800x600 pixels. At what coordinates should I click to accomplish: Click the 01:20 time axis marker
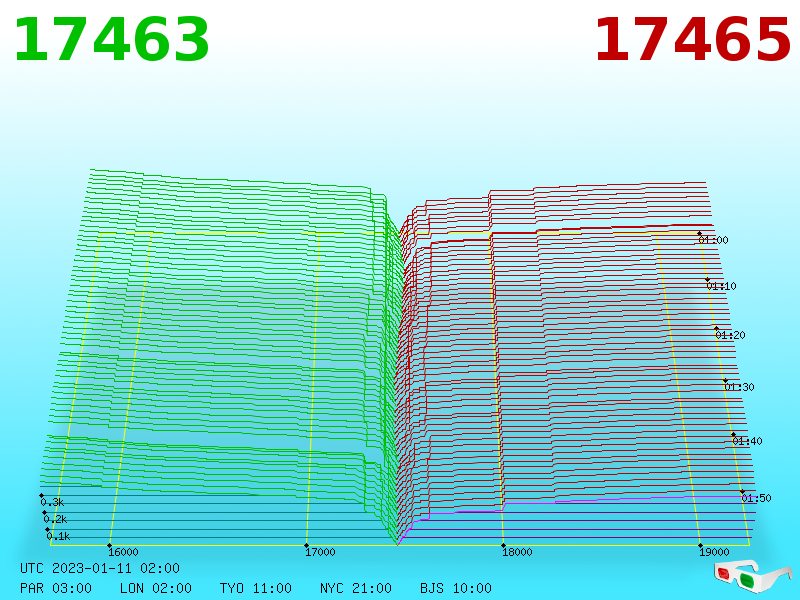coord(730,335)
